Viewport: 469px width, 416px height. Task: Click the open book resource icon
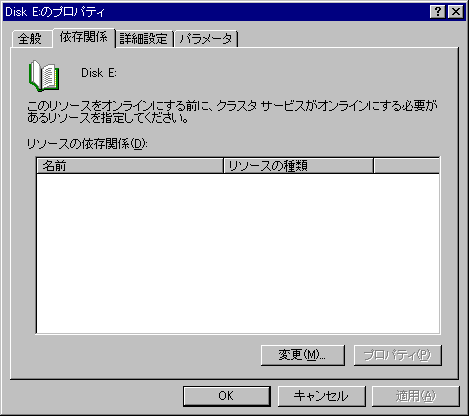[44, 76]
